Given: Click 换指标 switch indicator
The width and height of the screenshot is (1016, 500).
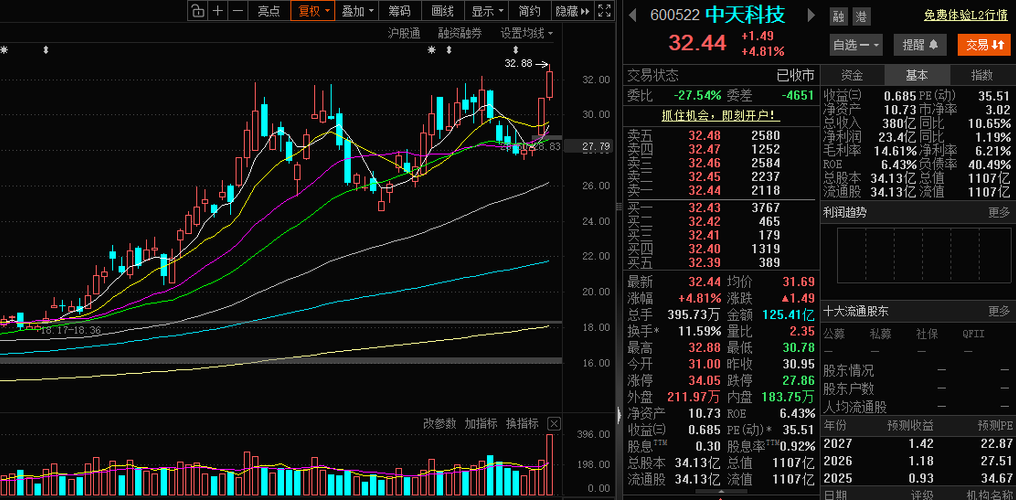Looking at the screenshot, I should point(522,424).
